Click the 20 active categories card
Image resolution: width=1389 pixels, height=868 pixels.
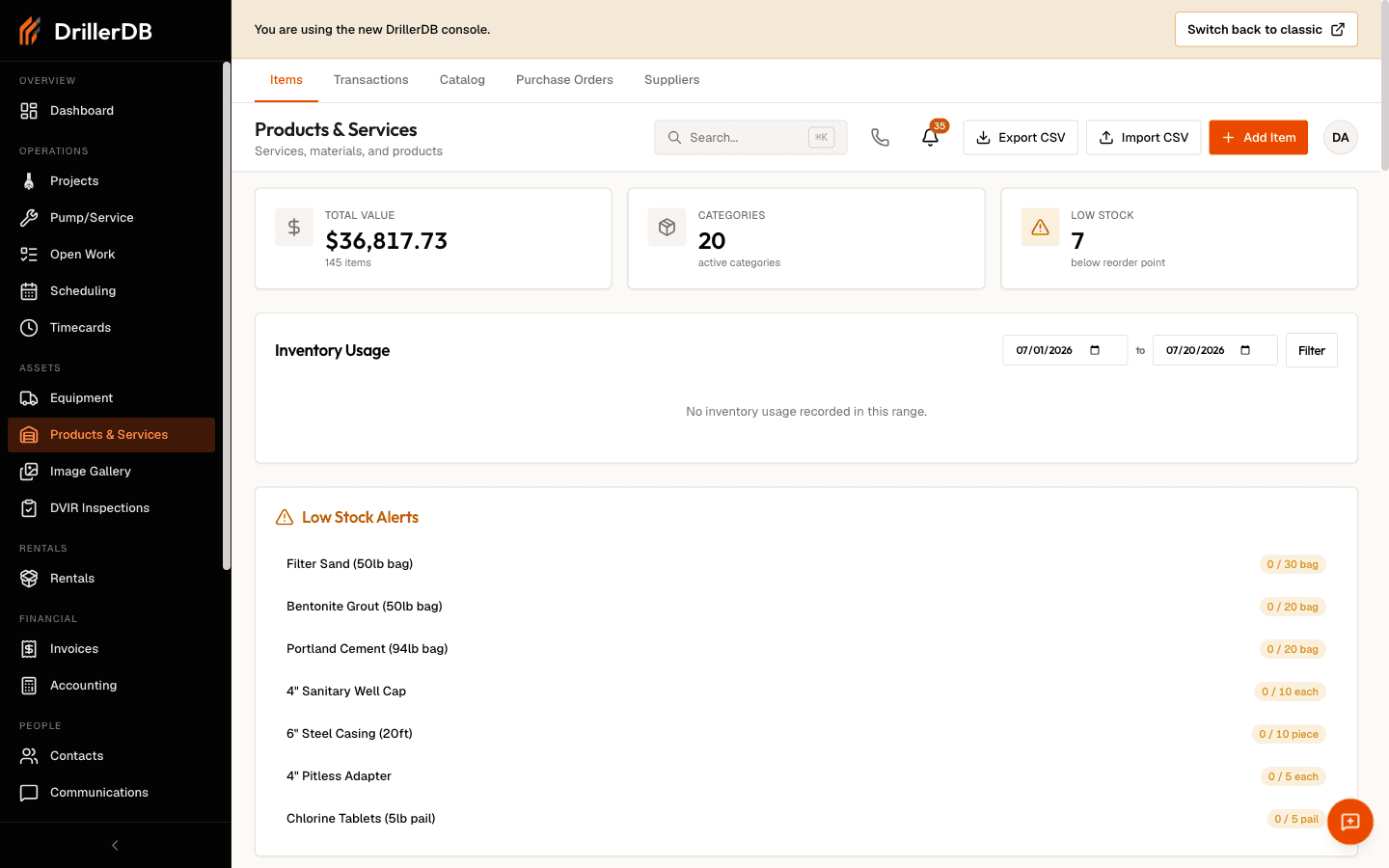[x=806, y=238]
